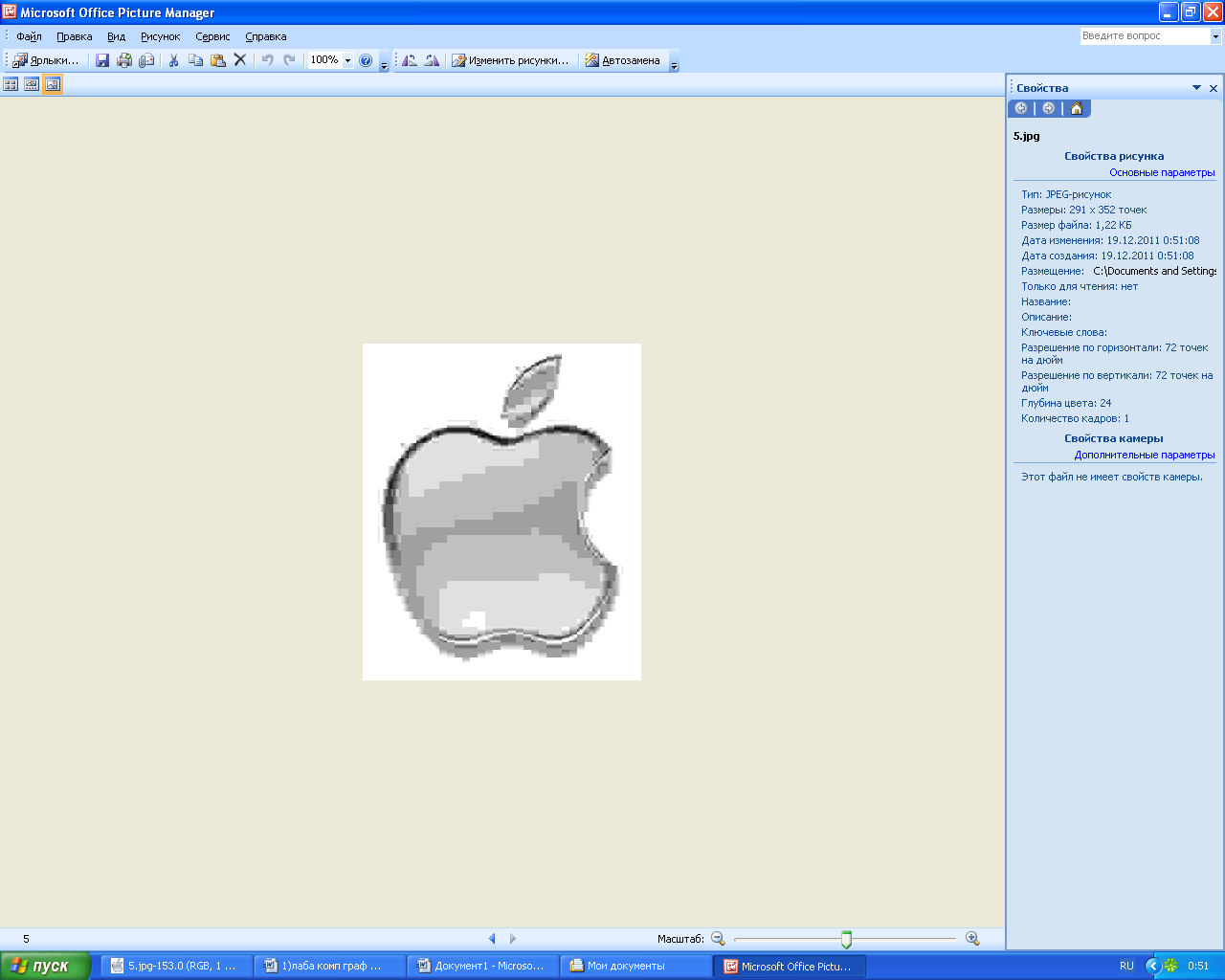
Task: Click the Масштаб zoom slider handle
Action: pos(846,939)
